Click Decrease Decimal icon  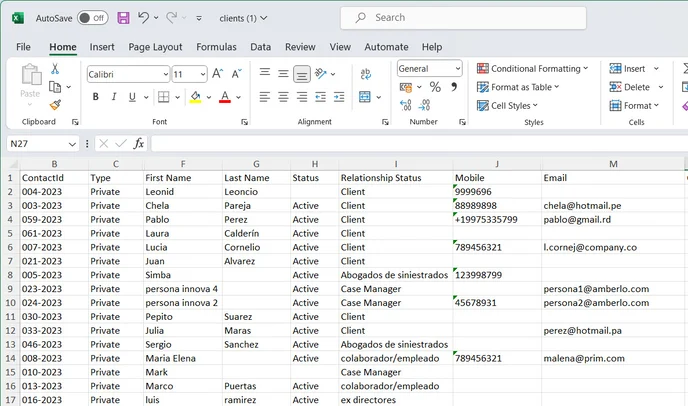[x=424, y=105]
